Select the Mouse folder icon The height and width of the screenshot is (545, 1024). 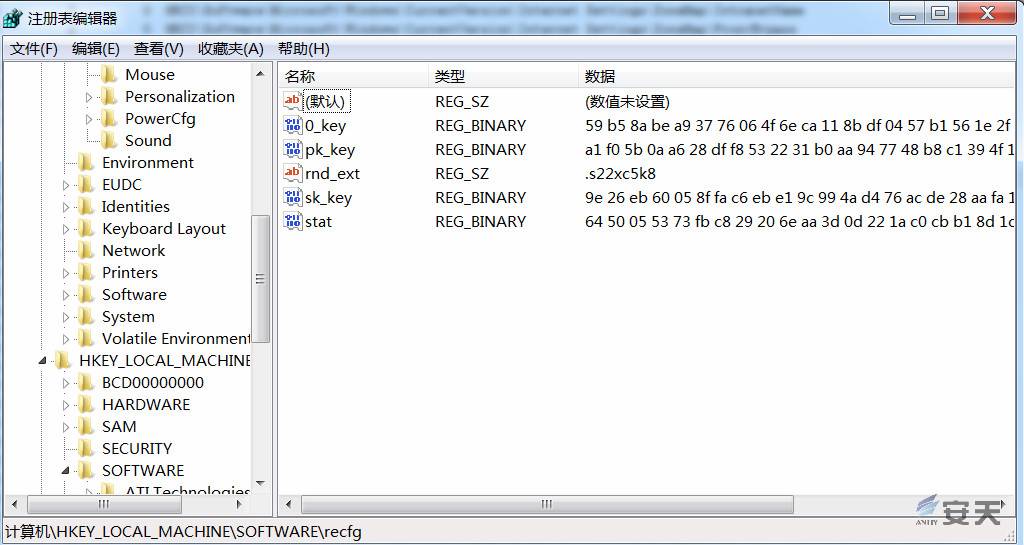click(108, 74)
